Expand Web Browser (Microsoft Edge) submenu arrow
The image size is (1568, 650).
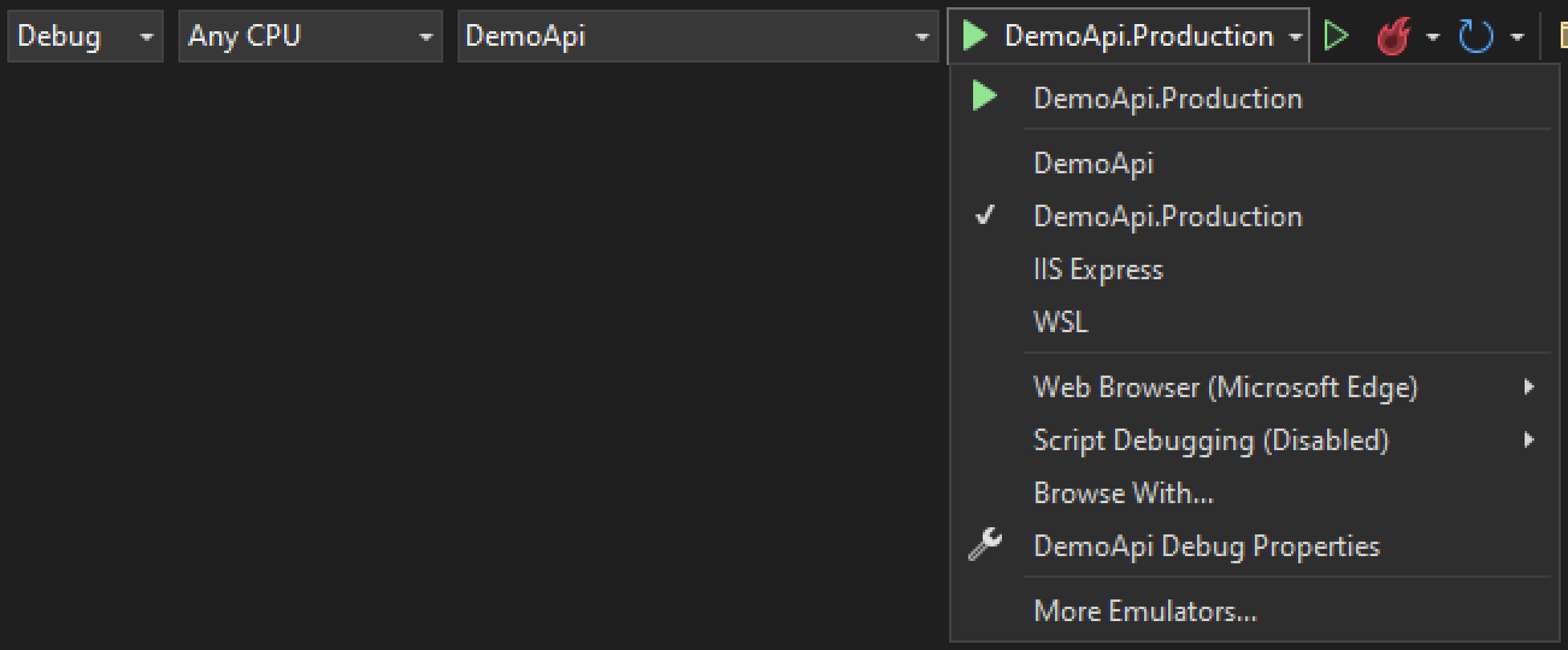click(x=1528, y=386)
